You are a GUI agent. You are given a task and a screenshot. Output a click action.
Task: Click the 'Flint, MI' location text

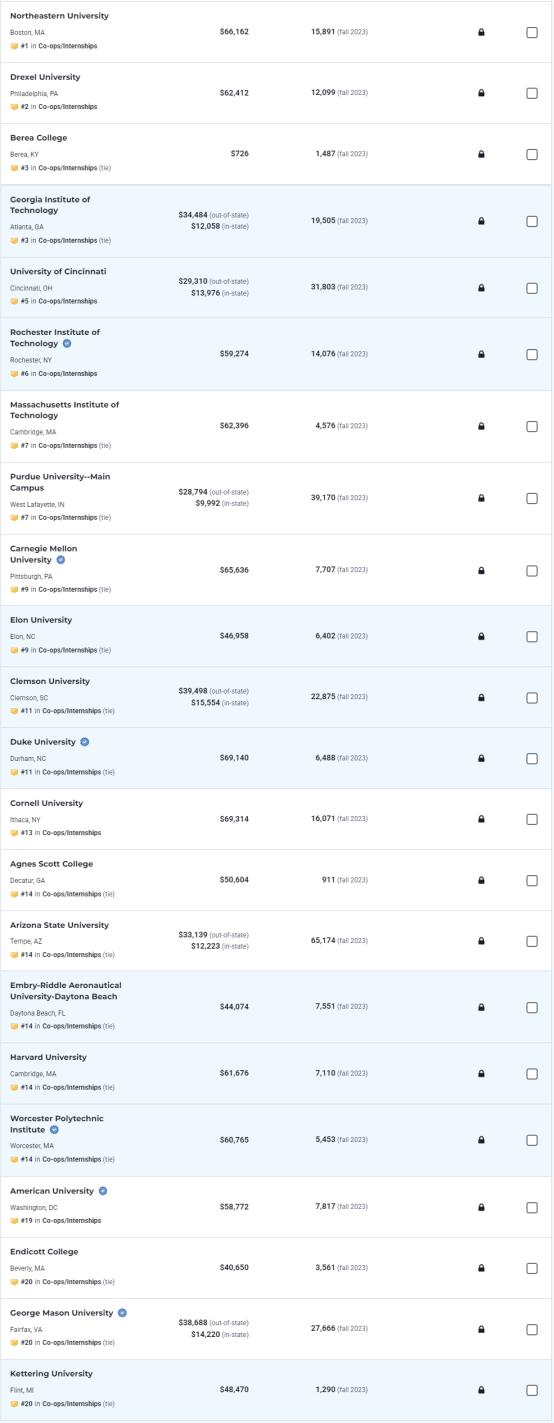(x=22, y=1390)
